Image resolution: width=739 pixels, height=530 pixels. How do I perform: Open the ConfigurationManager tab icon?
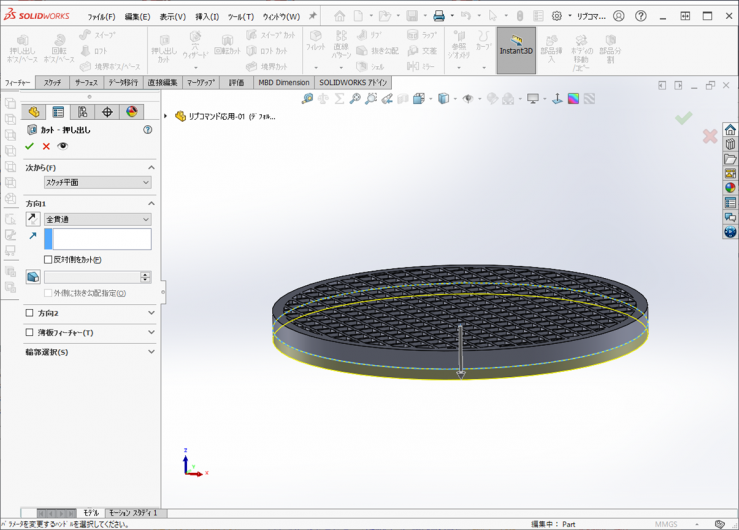click(x=83, y=112)
